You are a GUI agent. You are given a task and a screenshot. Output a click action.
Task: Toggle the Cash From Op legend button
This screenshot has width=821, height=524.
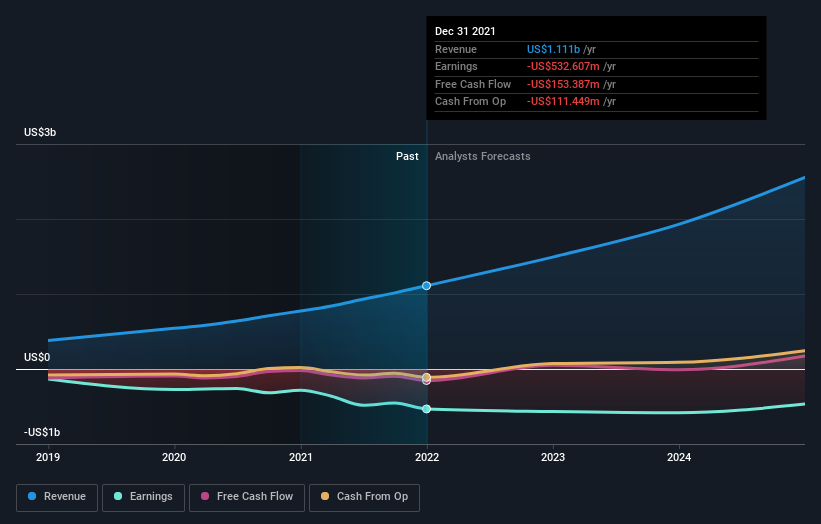pyautogui.click(x=364, y=497)
